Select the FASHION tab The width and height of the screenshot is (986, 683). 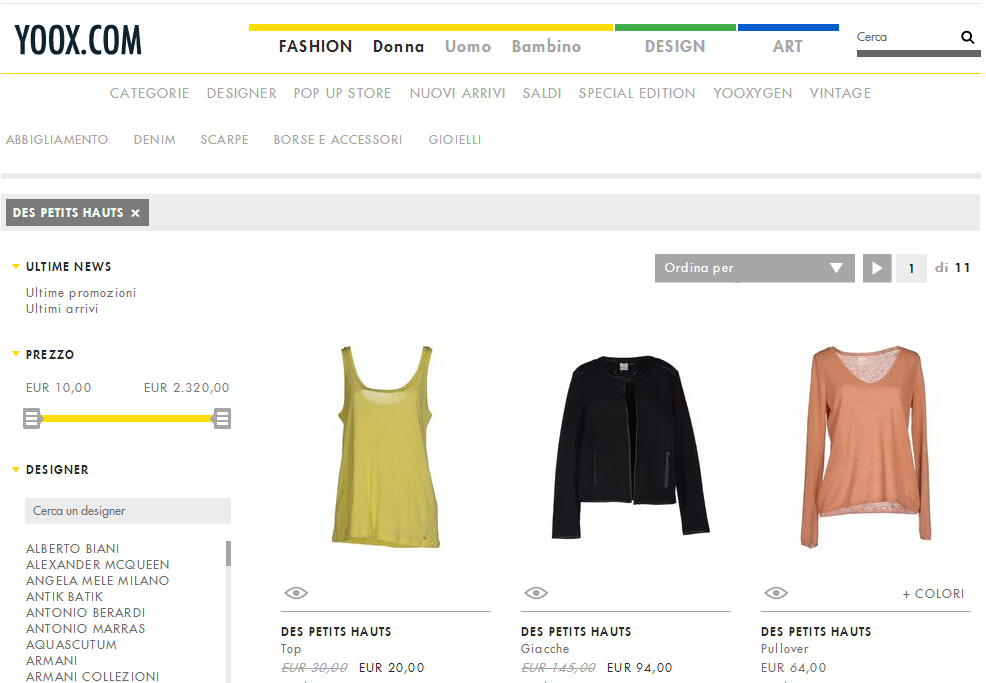click(316, 47)
